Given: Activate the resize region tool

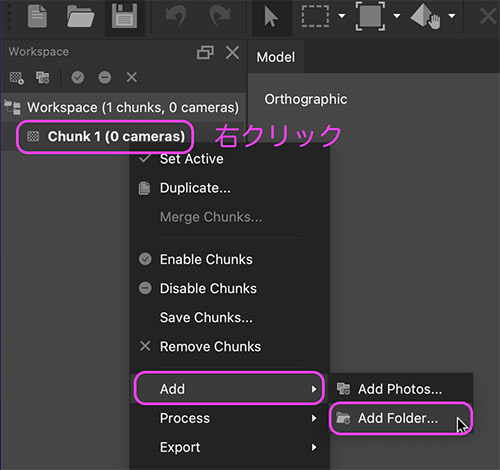Looking at the screenshot, I should coord(370,16).
